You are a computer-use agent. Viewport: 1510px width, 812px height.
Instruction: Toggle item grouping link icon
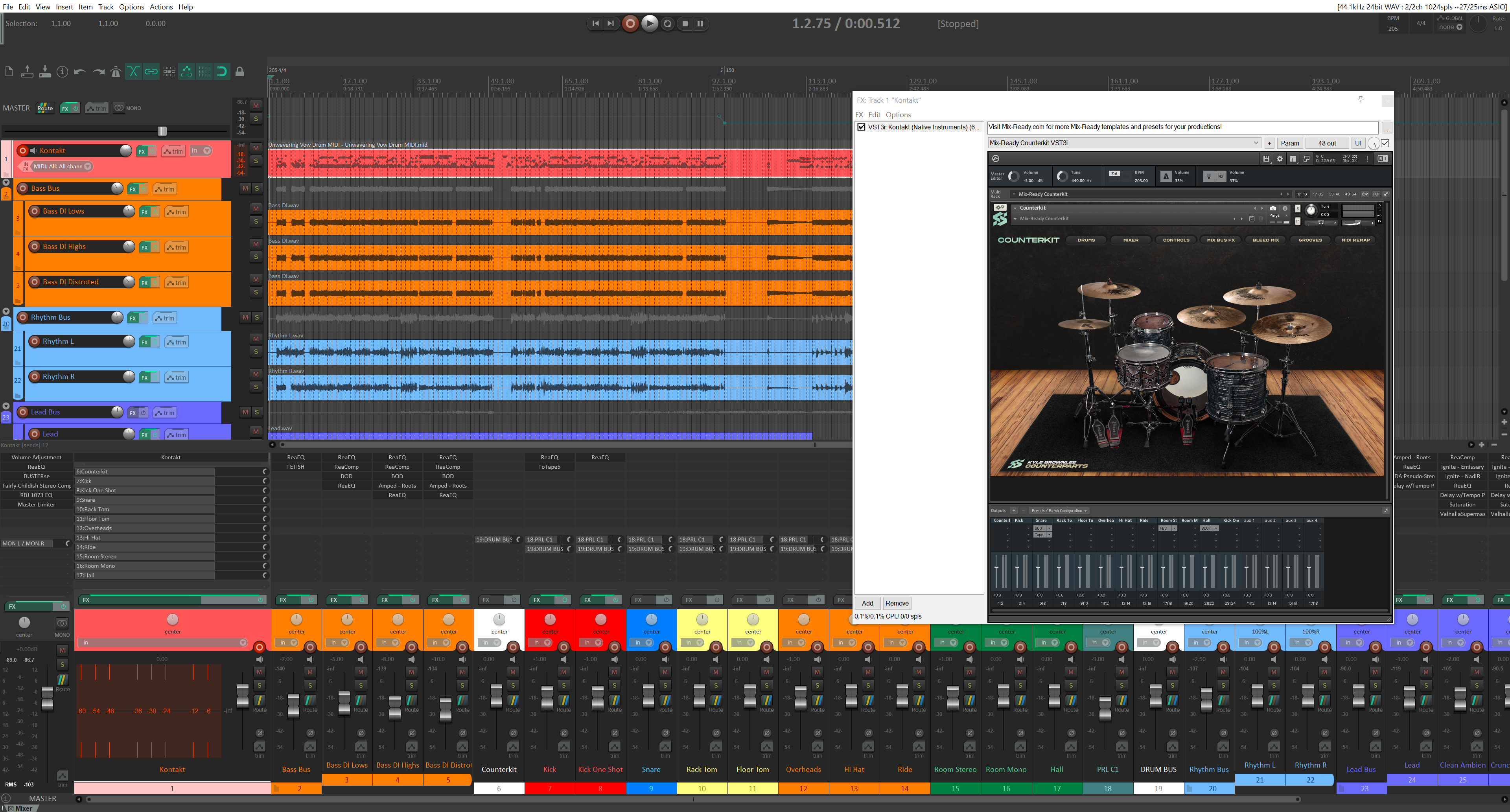151,72
